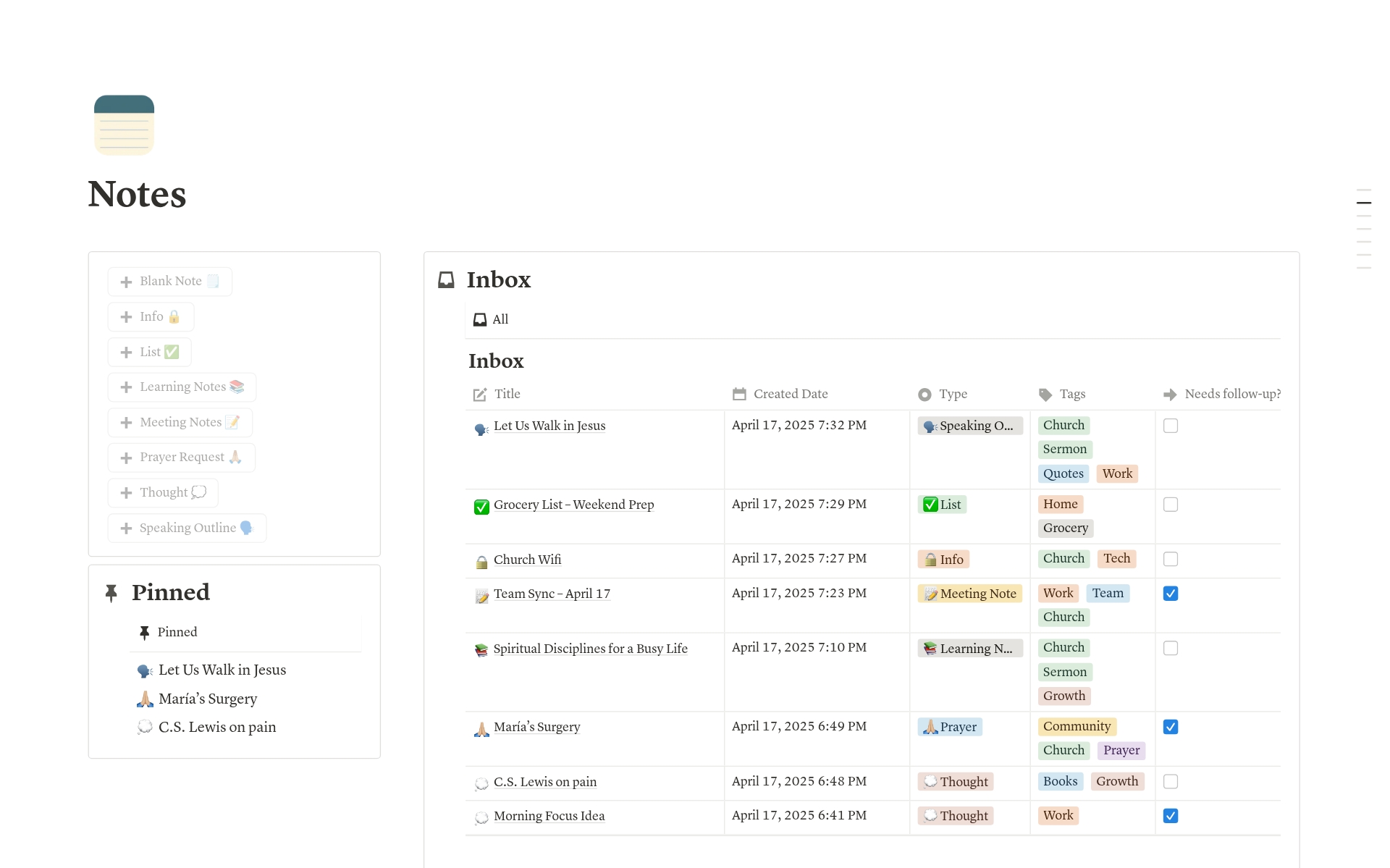The height and width of the screenshot is (868, 1390).
Task: Click the Tech tag on Church Wifi row
Action: (1116, 558)
